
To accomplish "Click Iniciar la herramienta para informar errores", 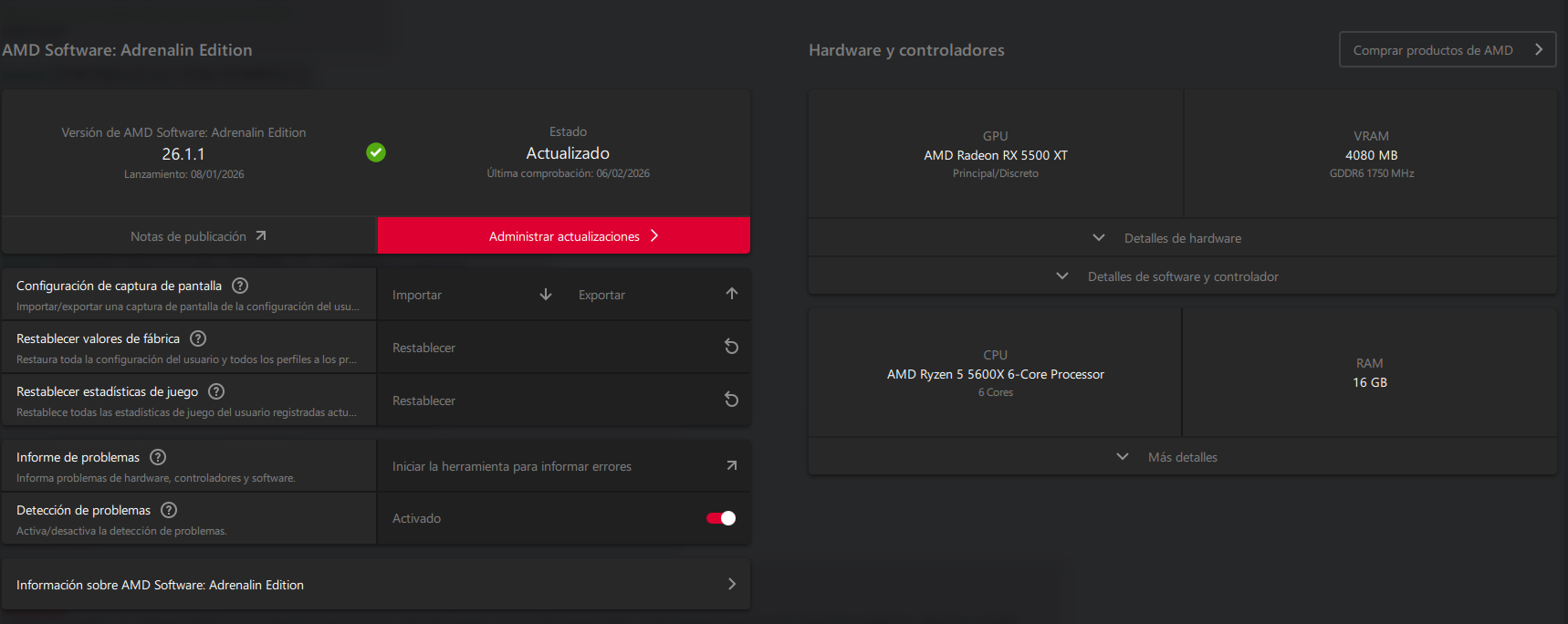I will 564,466.
